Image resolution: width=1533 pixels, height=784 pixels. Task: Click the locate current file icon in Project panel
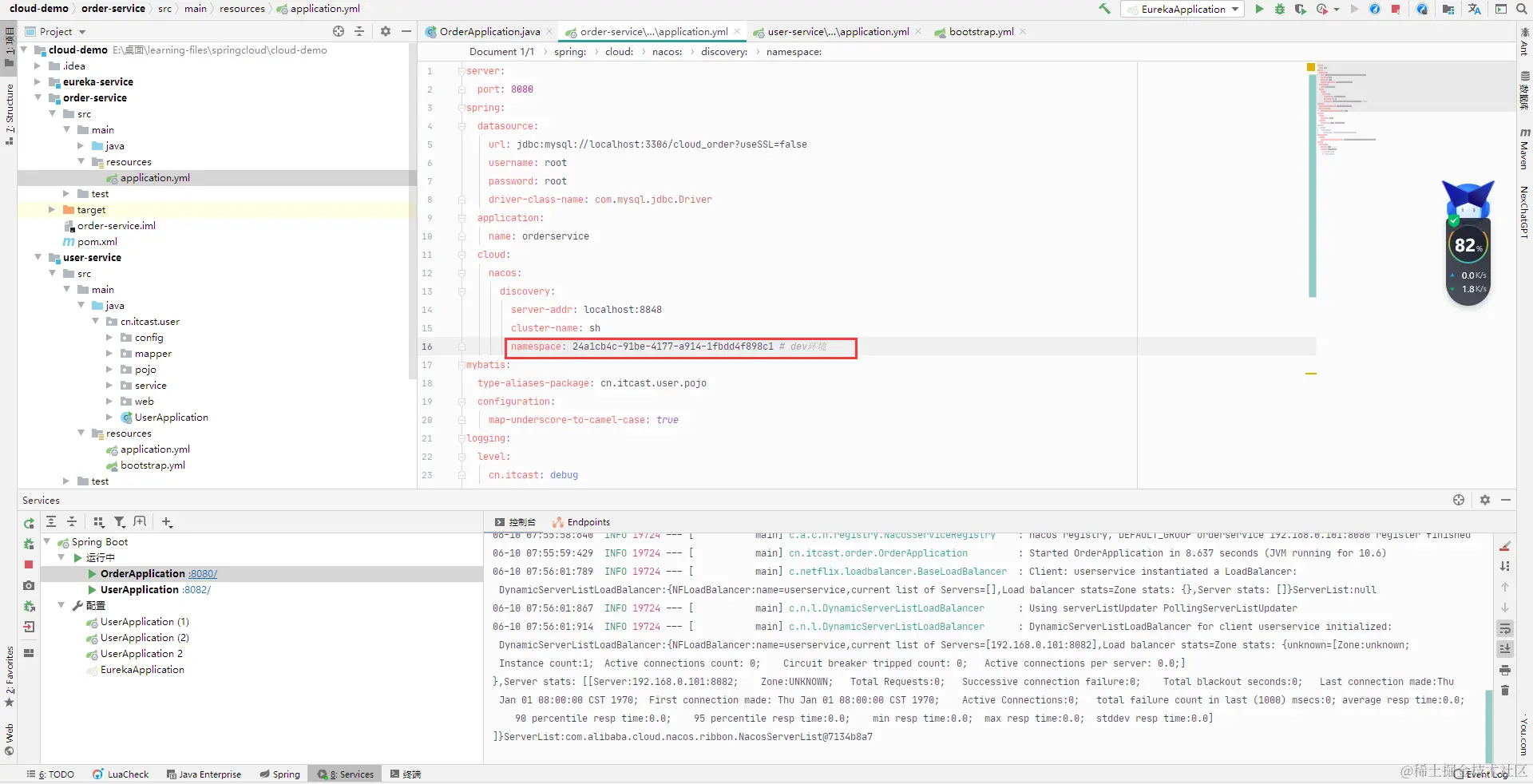point(339,31)
